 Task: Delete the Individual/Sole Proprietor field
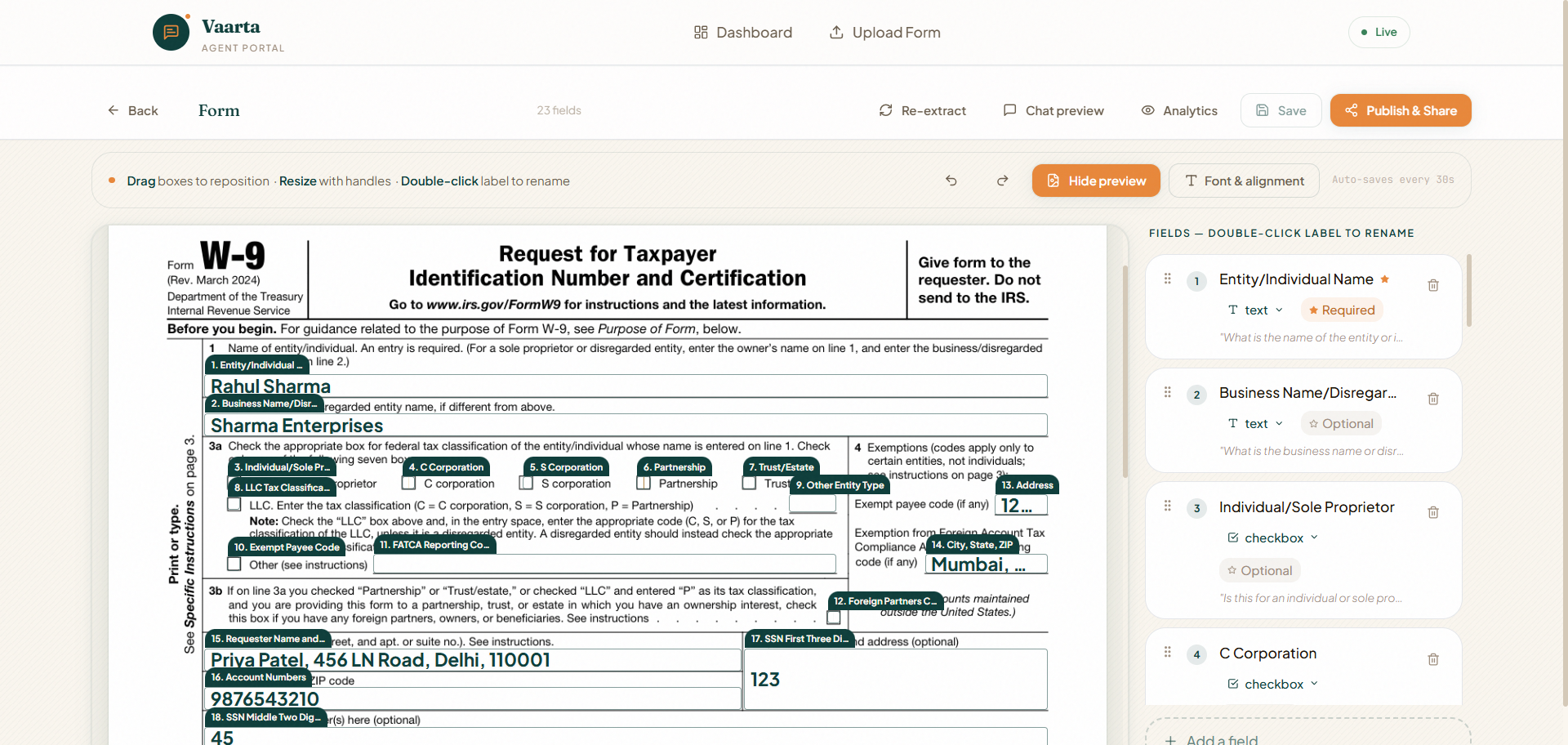[x=1433, y=512]
